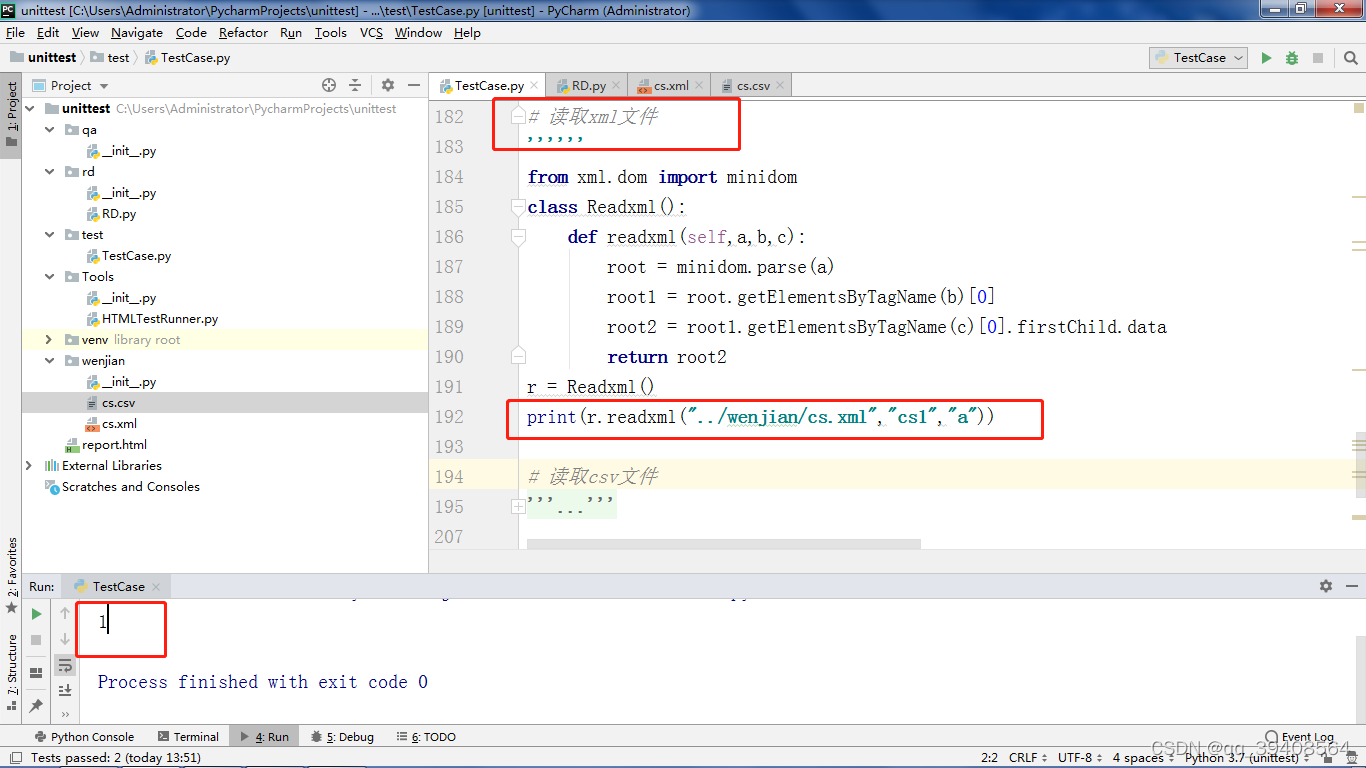This screenshot has height=768, width=1366.
Task: Close the RD.py editor tab
Action: point(617,86)
